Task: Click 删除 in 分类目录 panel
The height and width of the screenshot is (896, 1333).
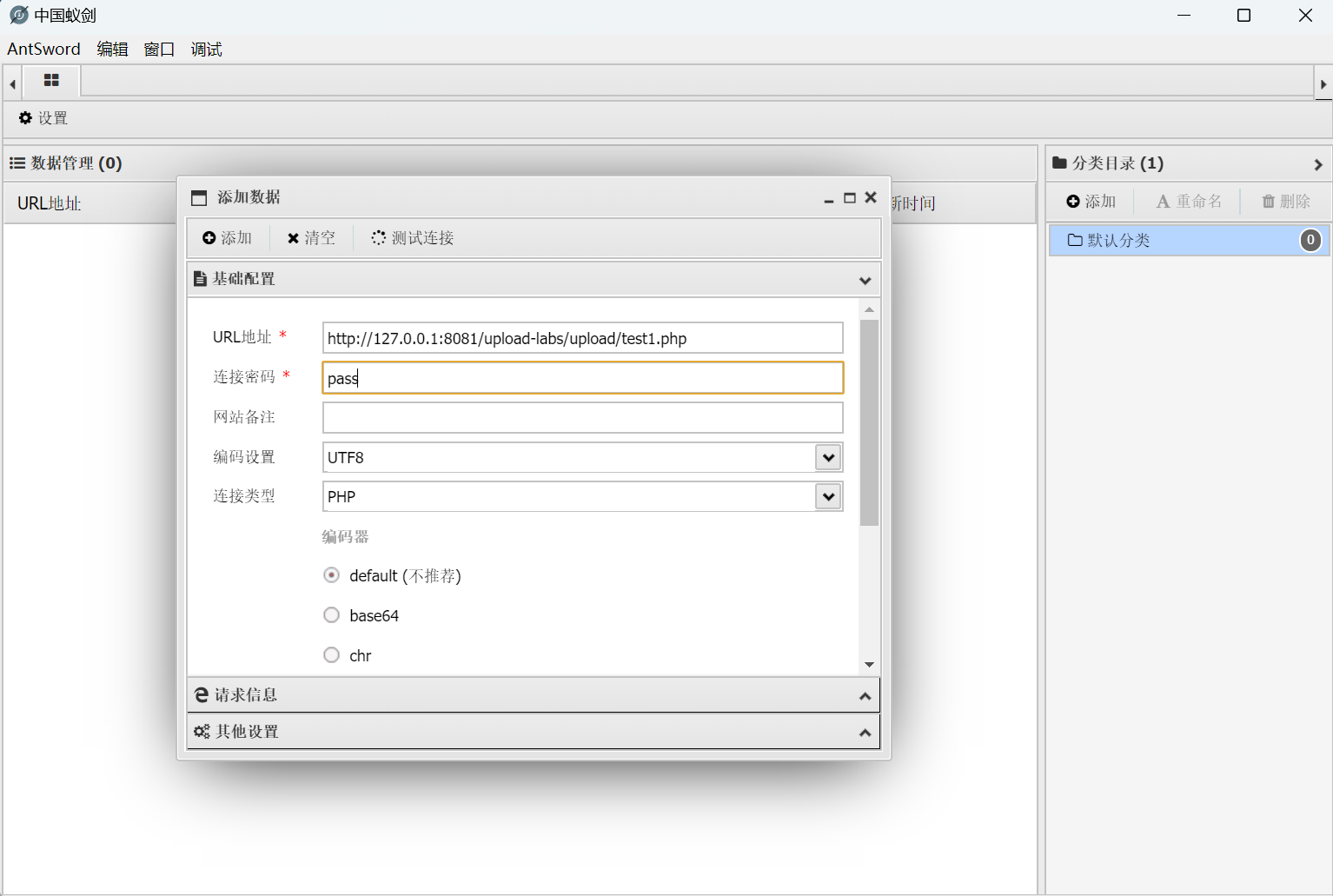Action: [x=1286, y=202]
